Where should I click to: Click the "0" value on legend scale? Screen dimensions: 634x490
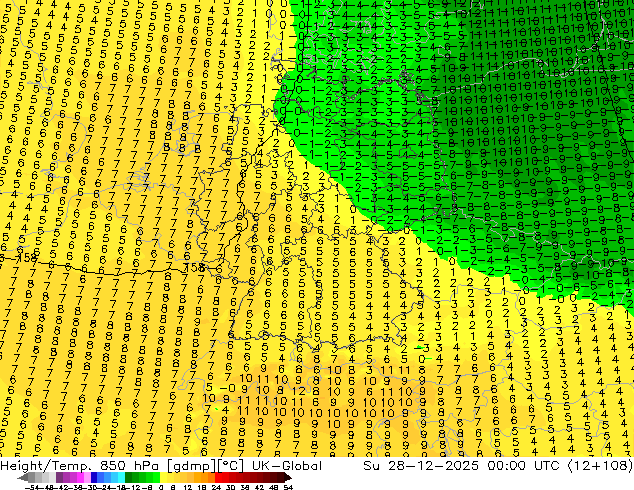point(161,487)
